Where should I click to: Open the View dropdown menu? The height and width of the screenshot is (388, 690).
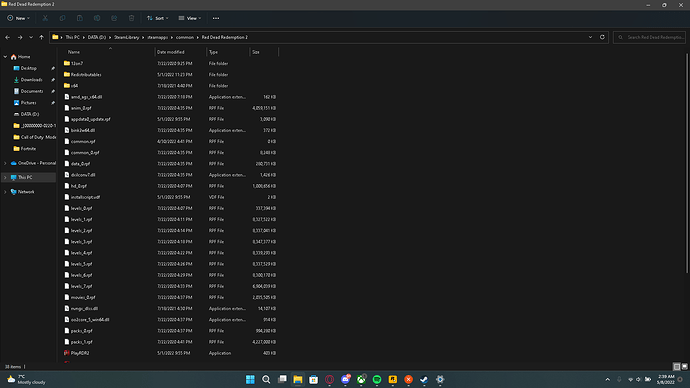(190, 18)
